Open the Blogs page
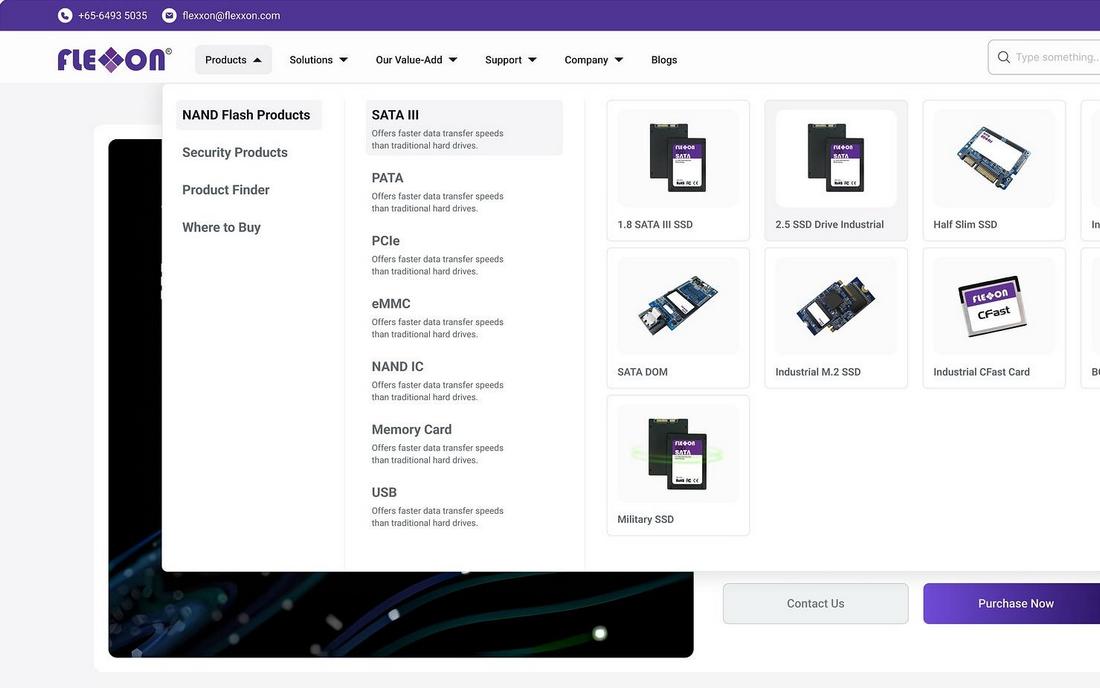 [x=664, y=60]
